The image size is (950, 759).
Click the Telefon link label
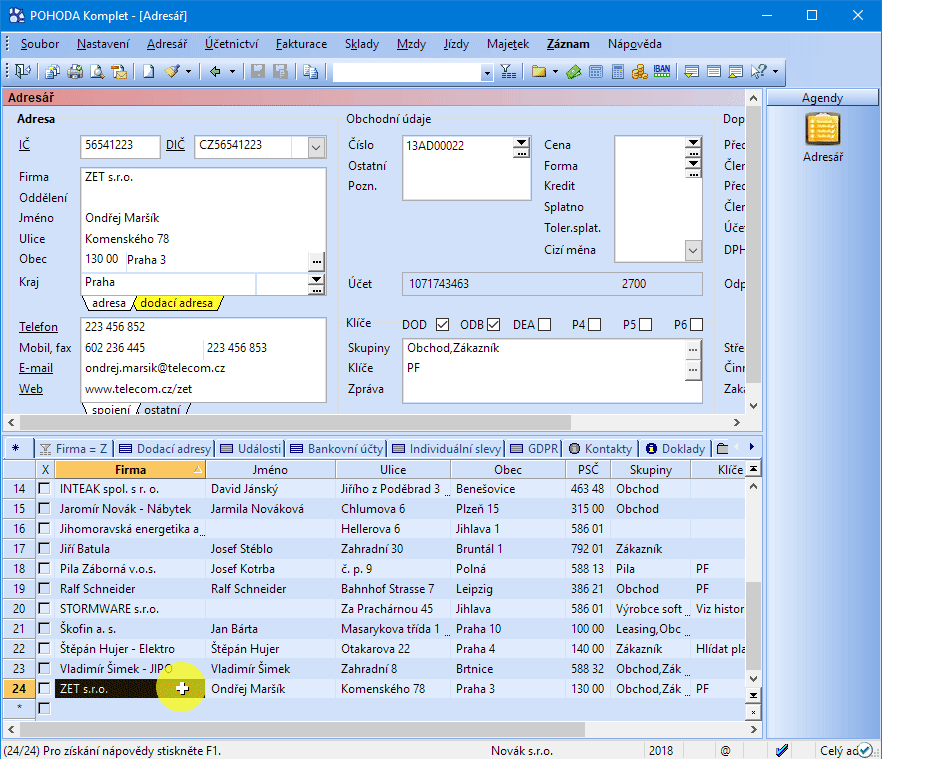point(38,327)
